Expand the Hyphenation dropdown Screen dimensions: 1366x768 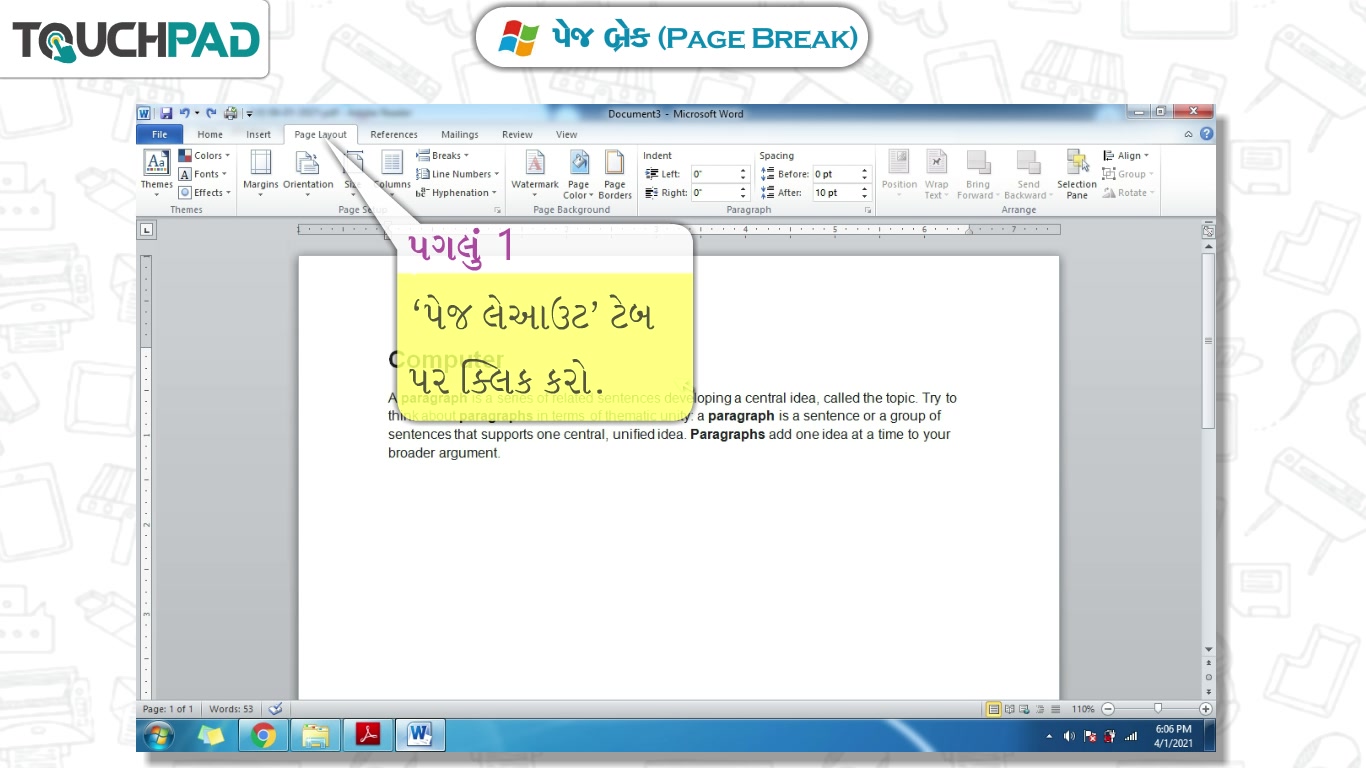coord(456,193)
